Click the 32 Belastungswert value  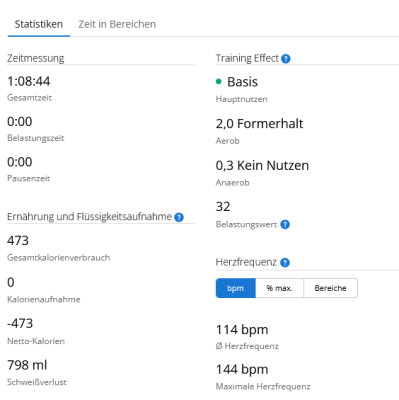pyautogui.click(x=223, y=207)
